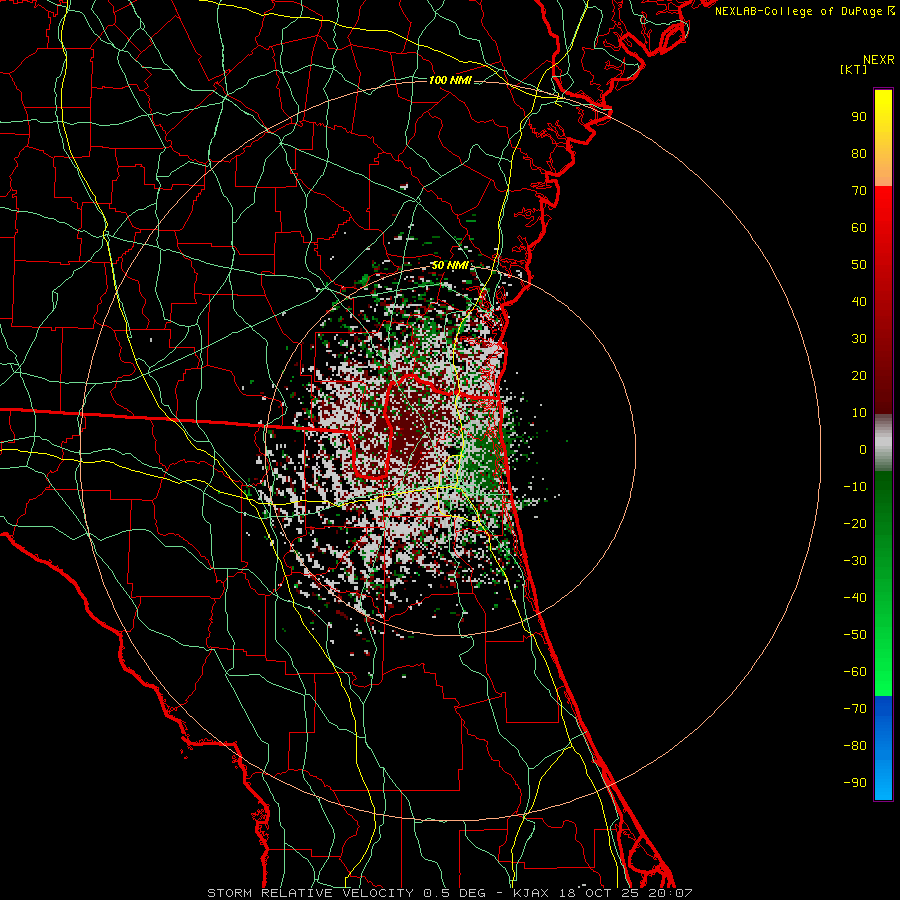
Task: Click the blue bottom segment of color bar
Action: click(x=883, y=748)
